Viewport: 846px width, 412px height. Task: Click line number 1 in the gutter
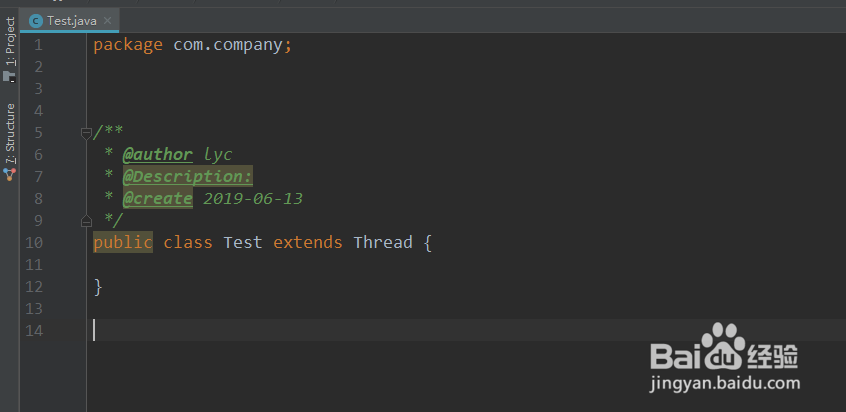pyautogui.click(x=37, y=45)
